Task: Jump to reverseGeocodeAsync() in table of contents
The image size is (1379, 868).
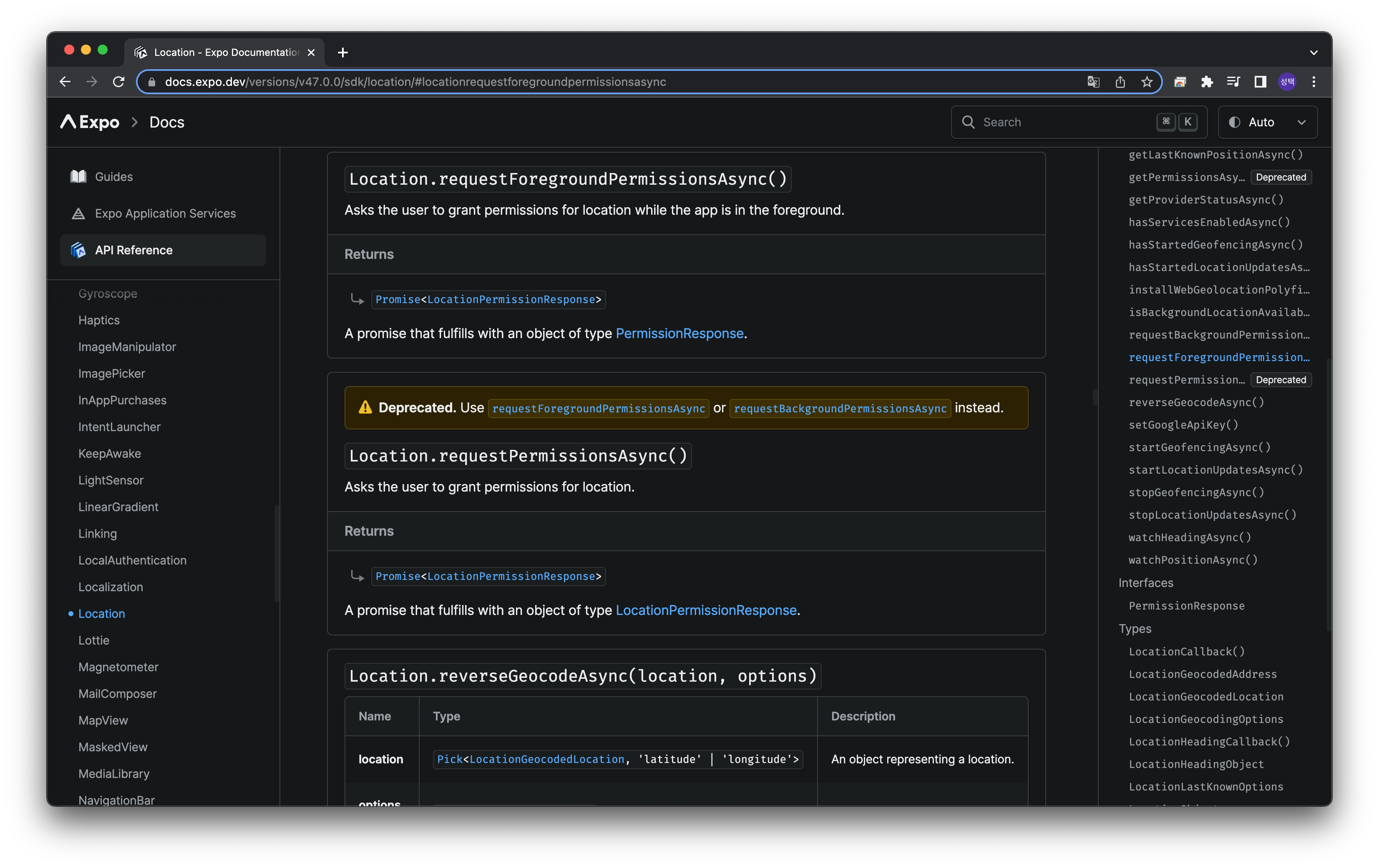Action: (1196, 402)
